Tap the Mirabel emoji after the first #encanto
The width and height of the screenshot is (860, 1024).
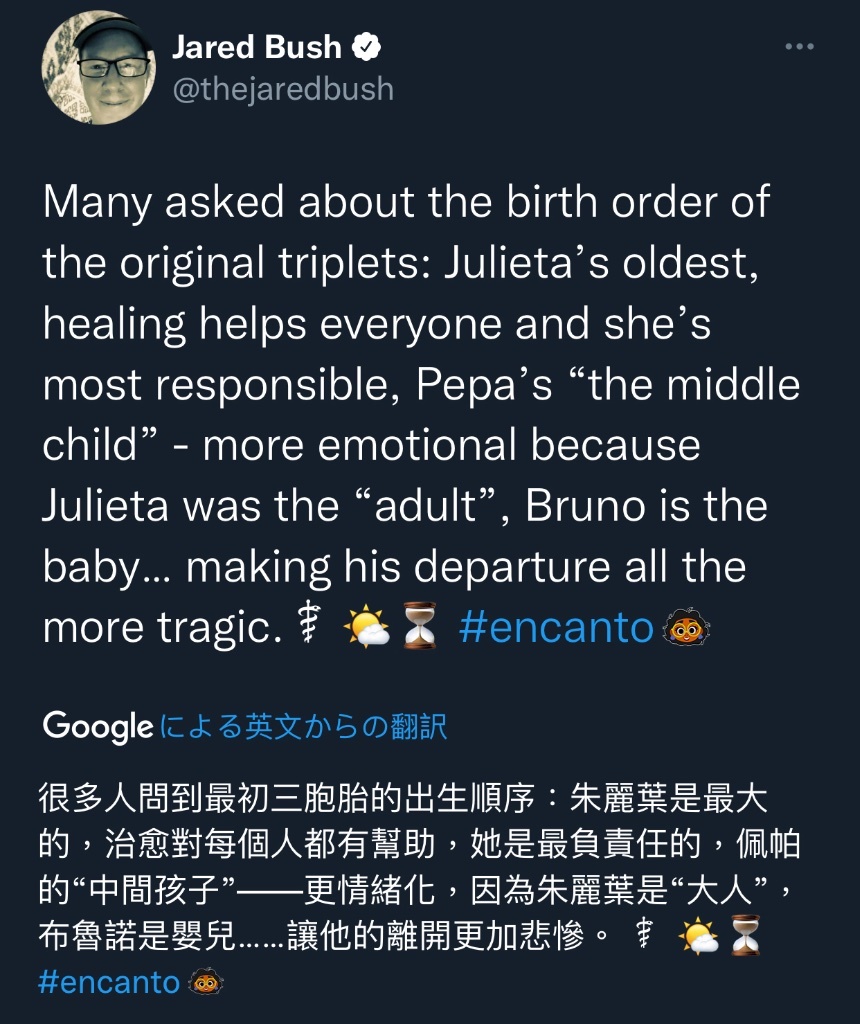point(686,628)
